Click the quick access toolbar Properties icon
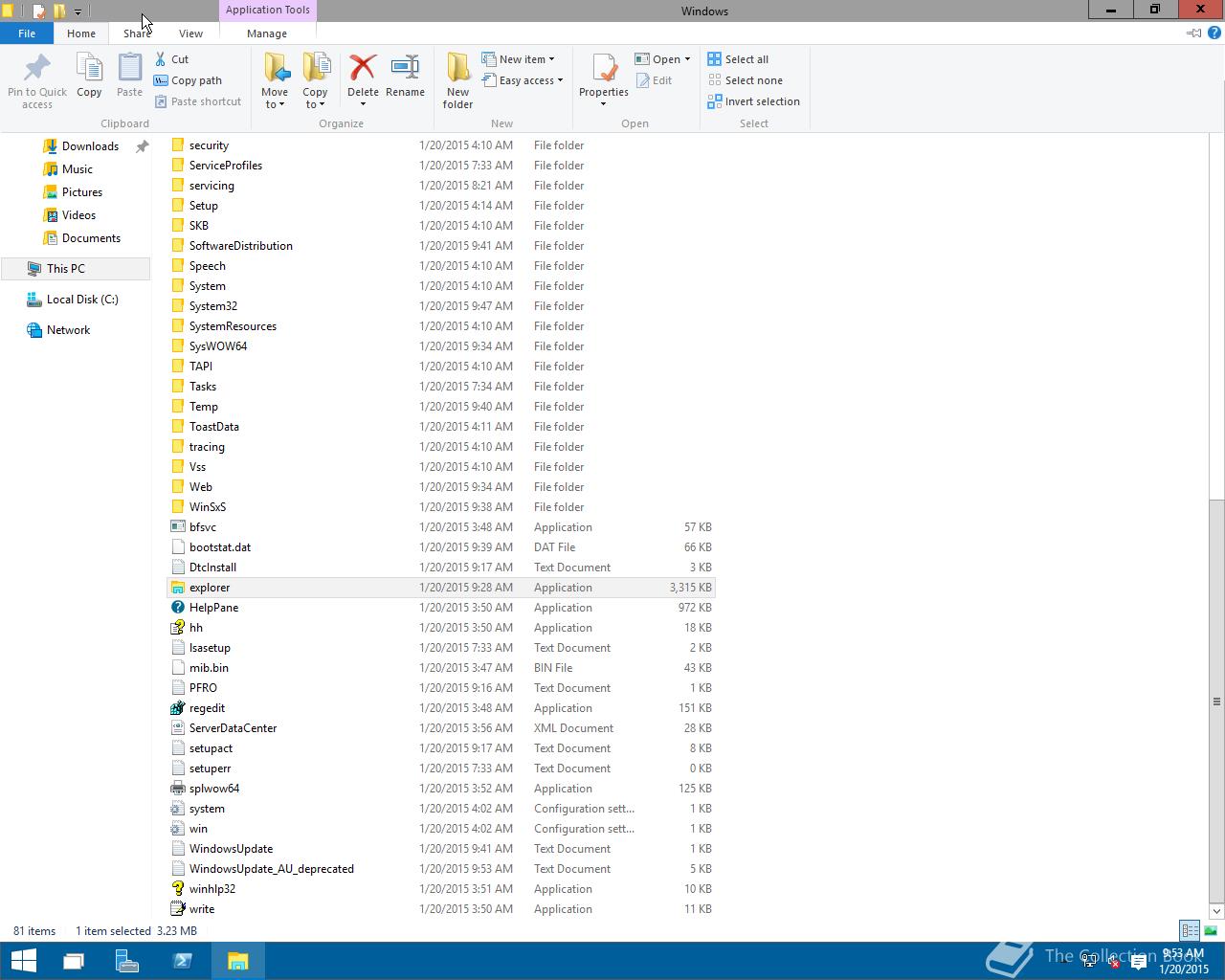1225x980 pixels. pyautogui.click(x=38, y=11)
